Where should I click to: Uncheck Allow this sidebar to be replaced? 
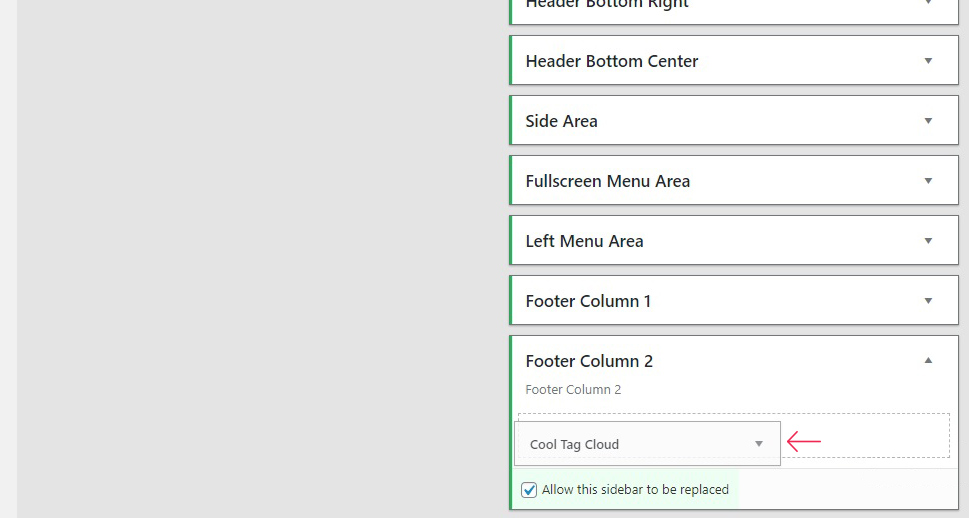(529, 490)
